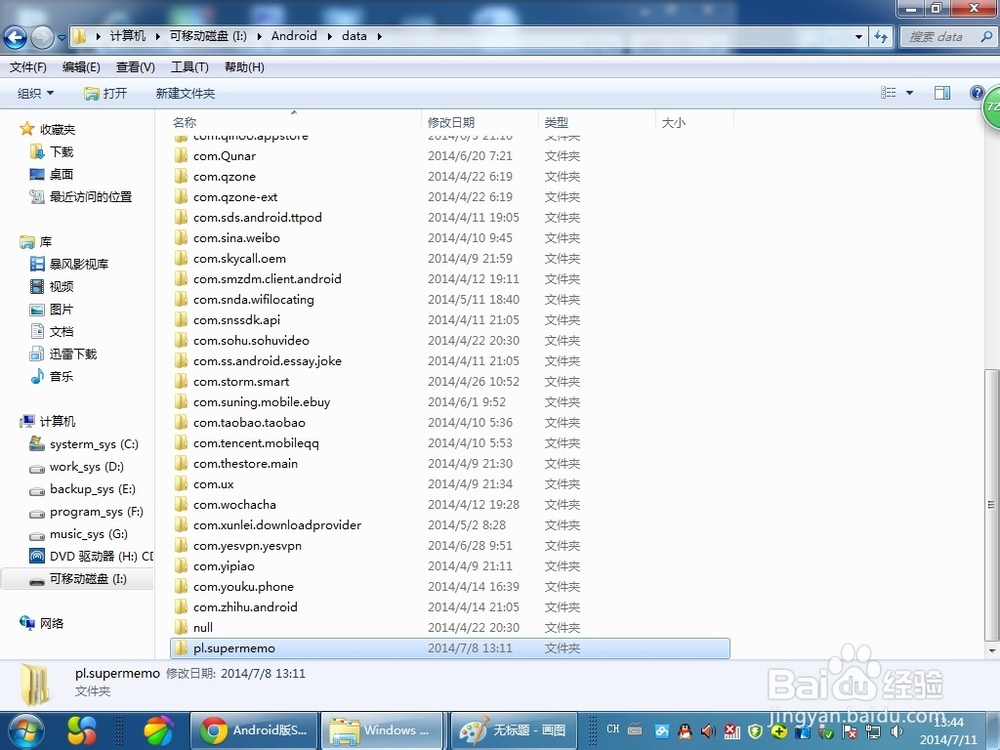Viewport: 1000px width, 750px height.
Task: Select the com.taobao.taobao folder icon
Action: click(180, 422)
